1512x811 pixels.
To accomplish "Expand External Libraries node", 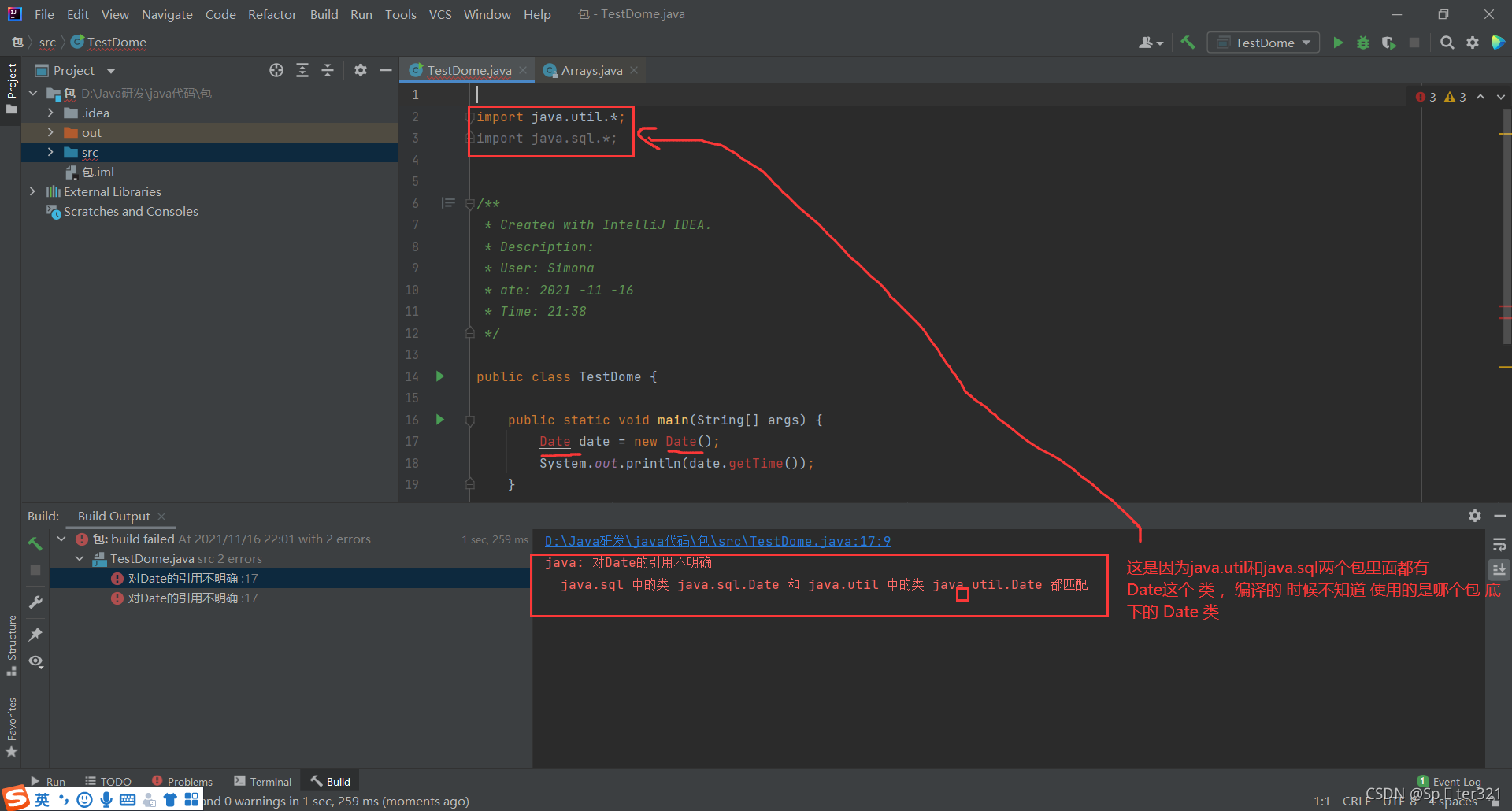I will tap(32, 191).
